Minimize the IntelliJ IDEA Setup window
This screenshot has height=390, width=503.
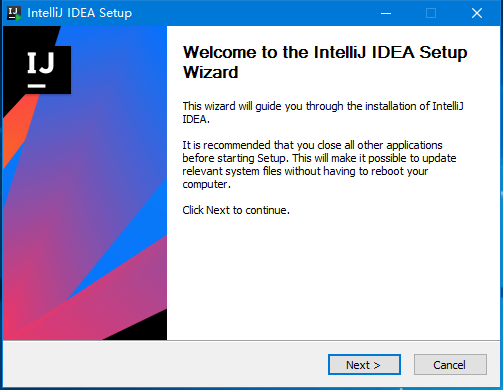[386, 13]
